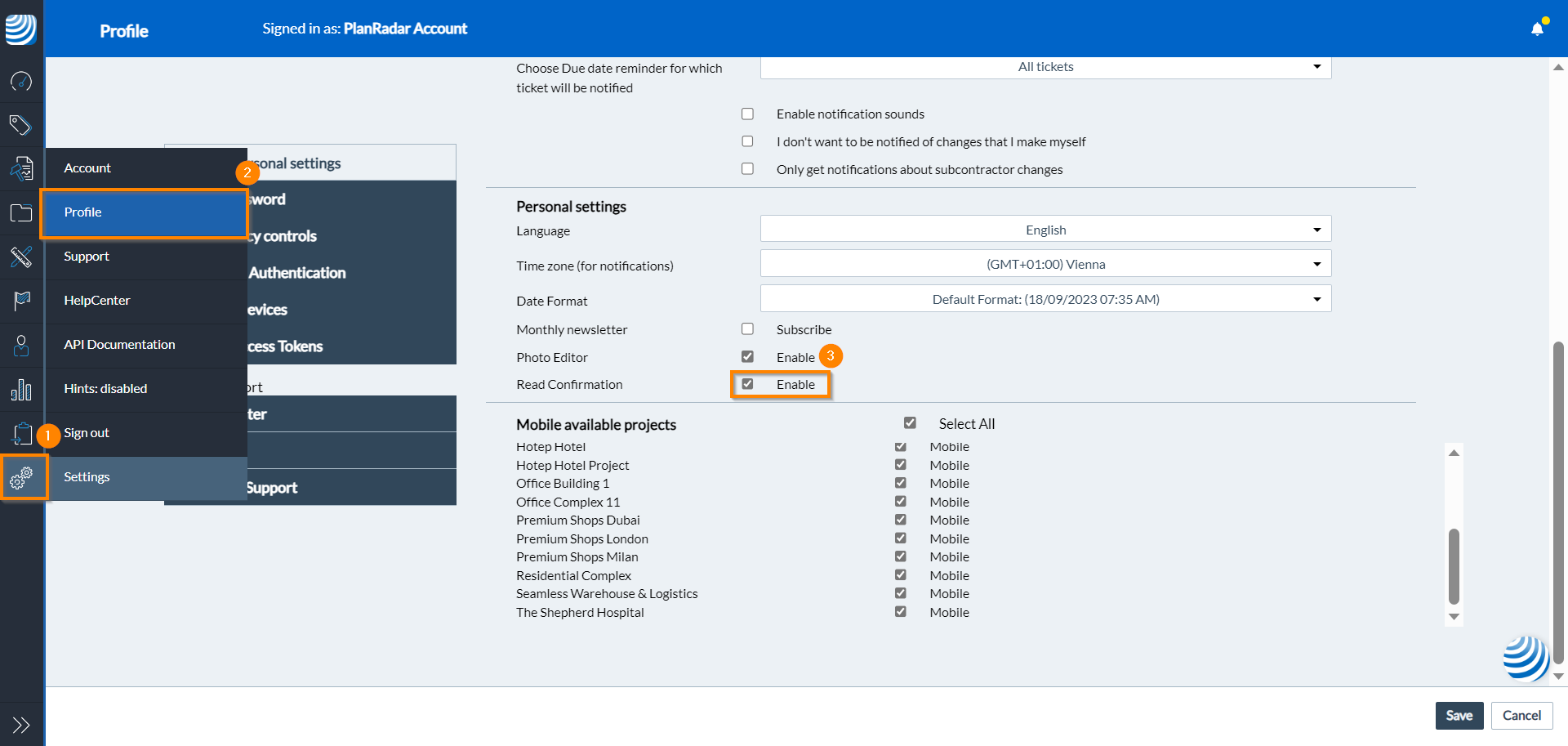
Task: Open the bar chart statistics icon
Action: (x=21, y=390)
